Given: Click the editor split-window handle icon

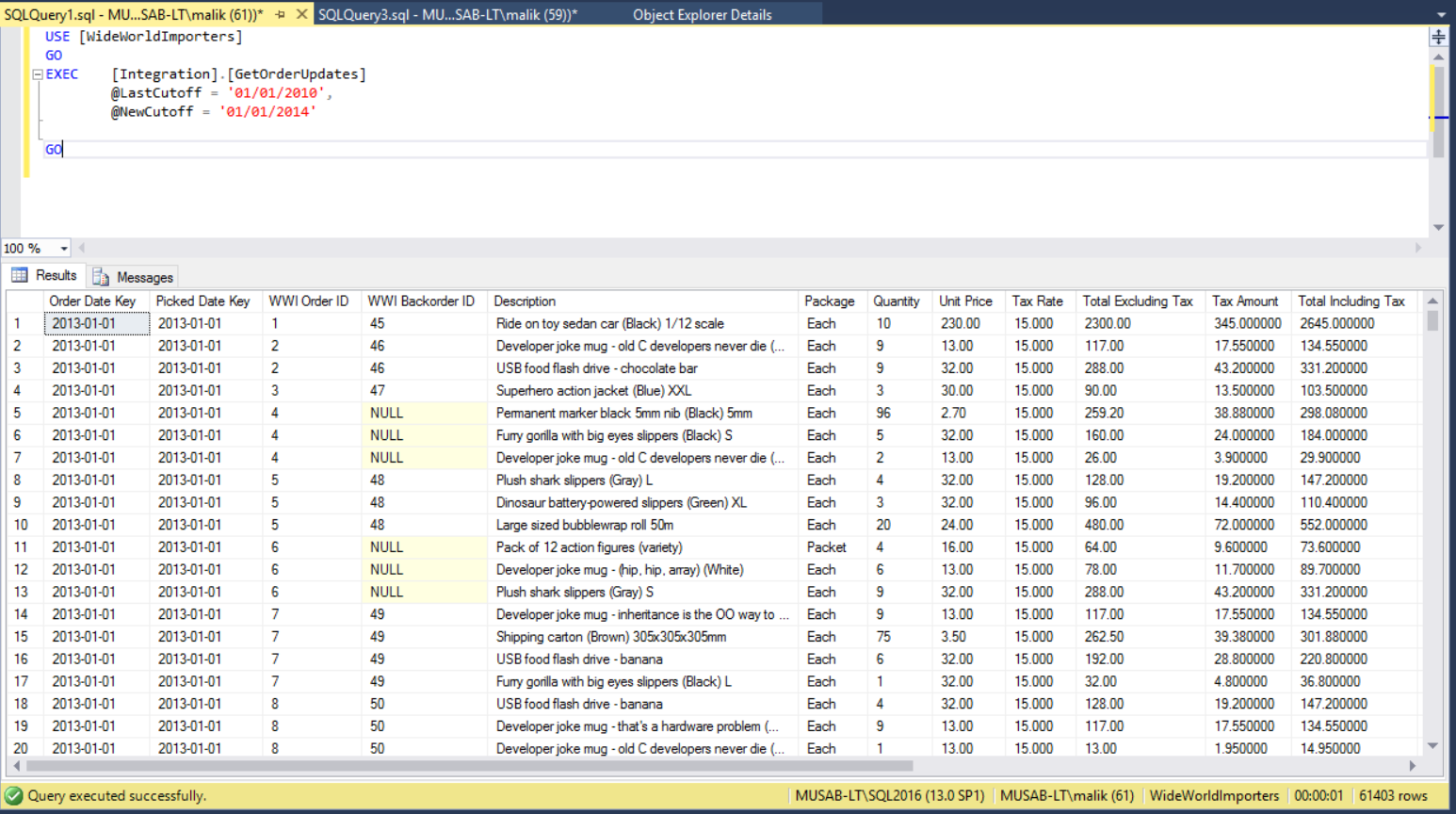Looking at the screenshot, I should click(x=1438, y=37).
